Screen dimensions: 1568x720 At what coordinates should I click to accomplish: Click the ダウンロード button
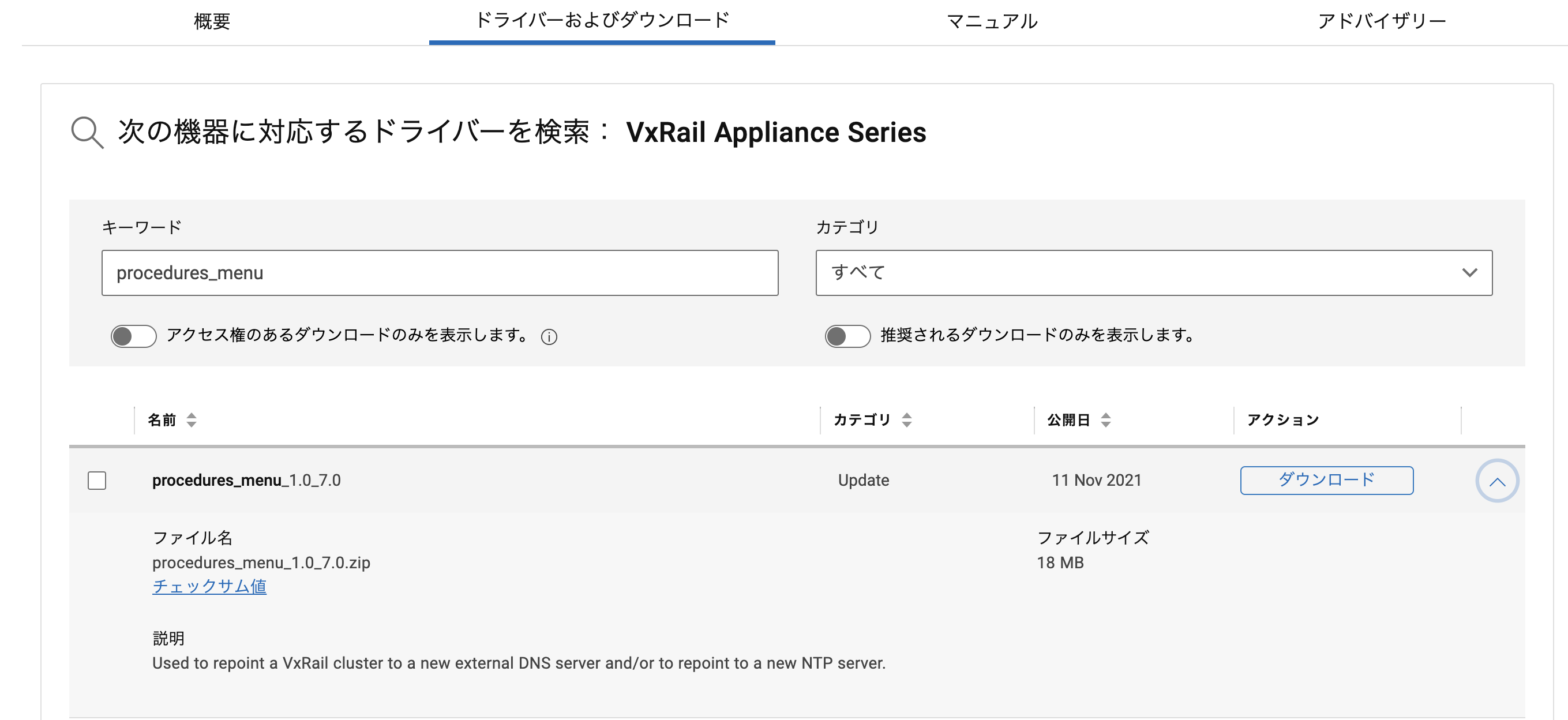point(1326,480)
